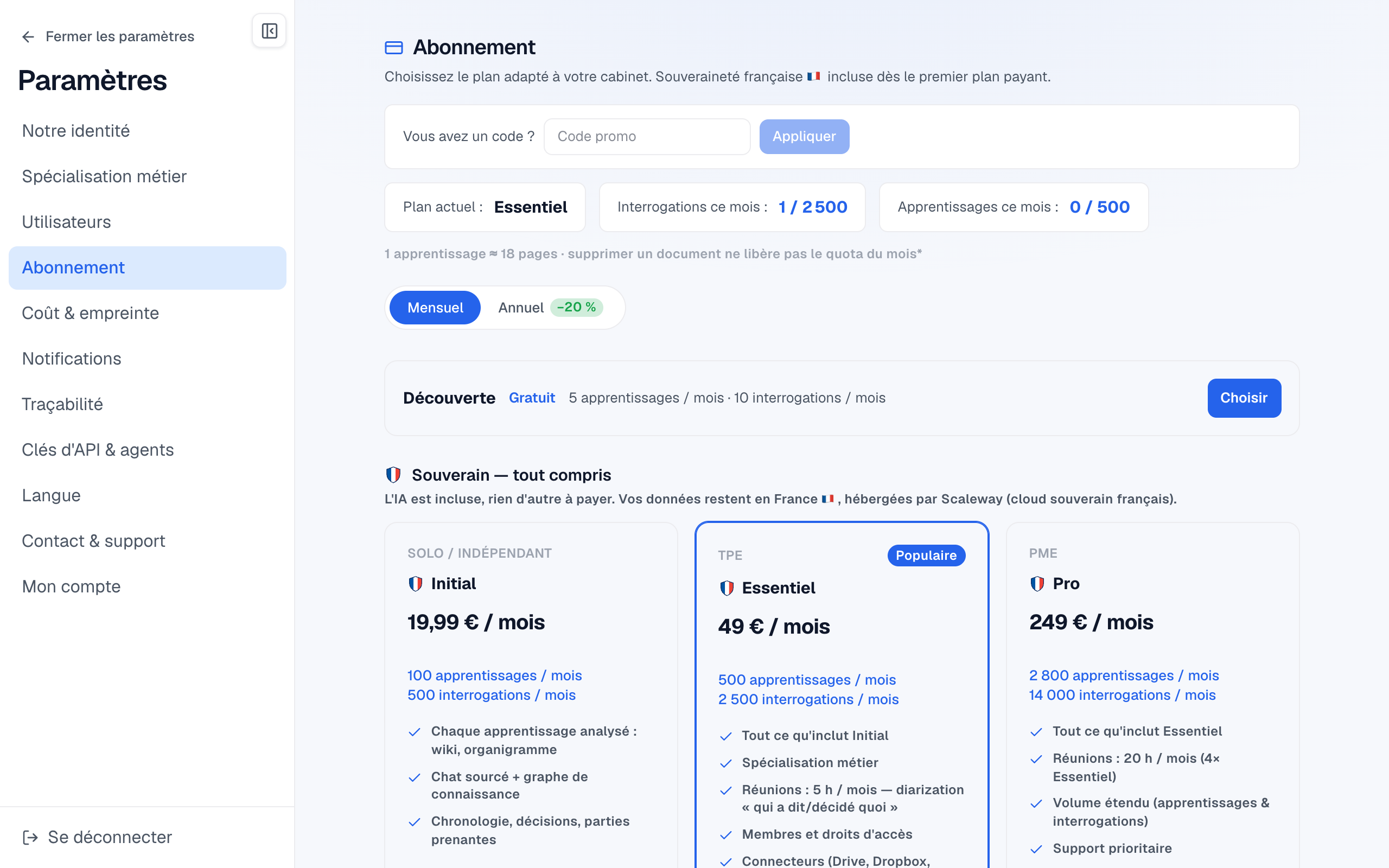The height and width of the screenshot is (868, 1389).
Task: Click '14 000 interrogations / mois' text
Action: point(1122,695)
